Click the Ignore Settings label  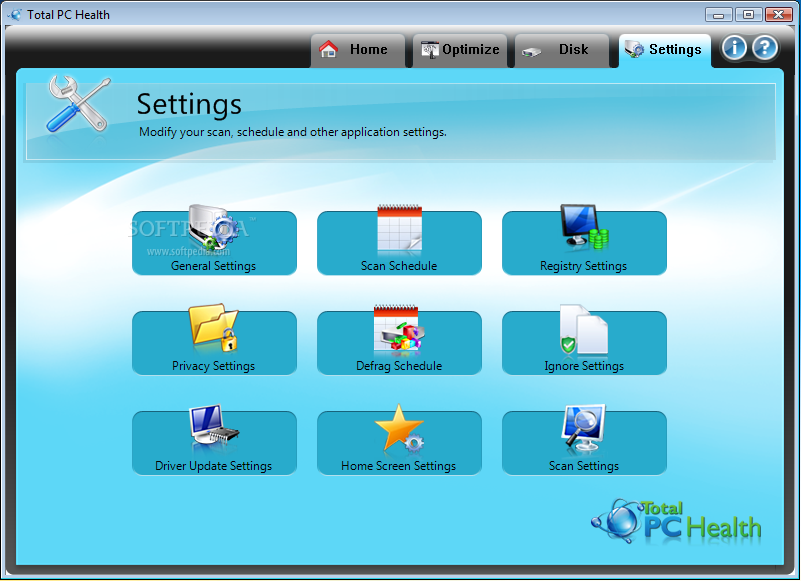[584, 366]
